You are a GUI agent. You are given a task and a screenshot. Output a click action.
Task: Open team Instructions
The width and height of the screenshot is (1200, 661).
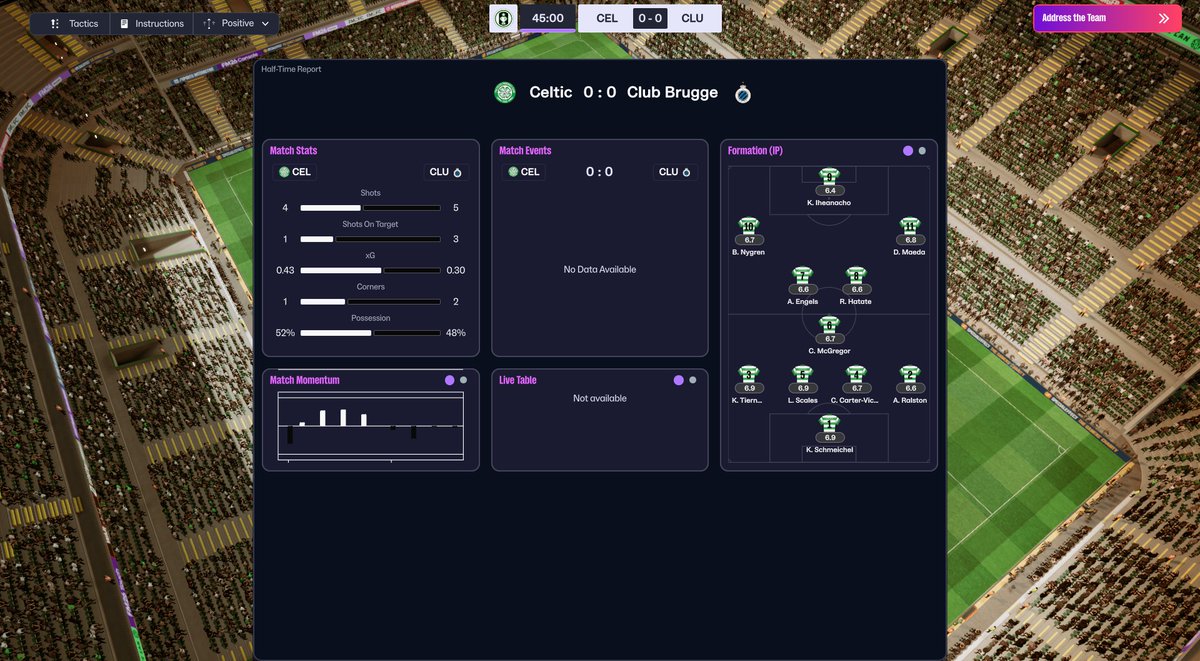[152, 23]
